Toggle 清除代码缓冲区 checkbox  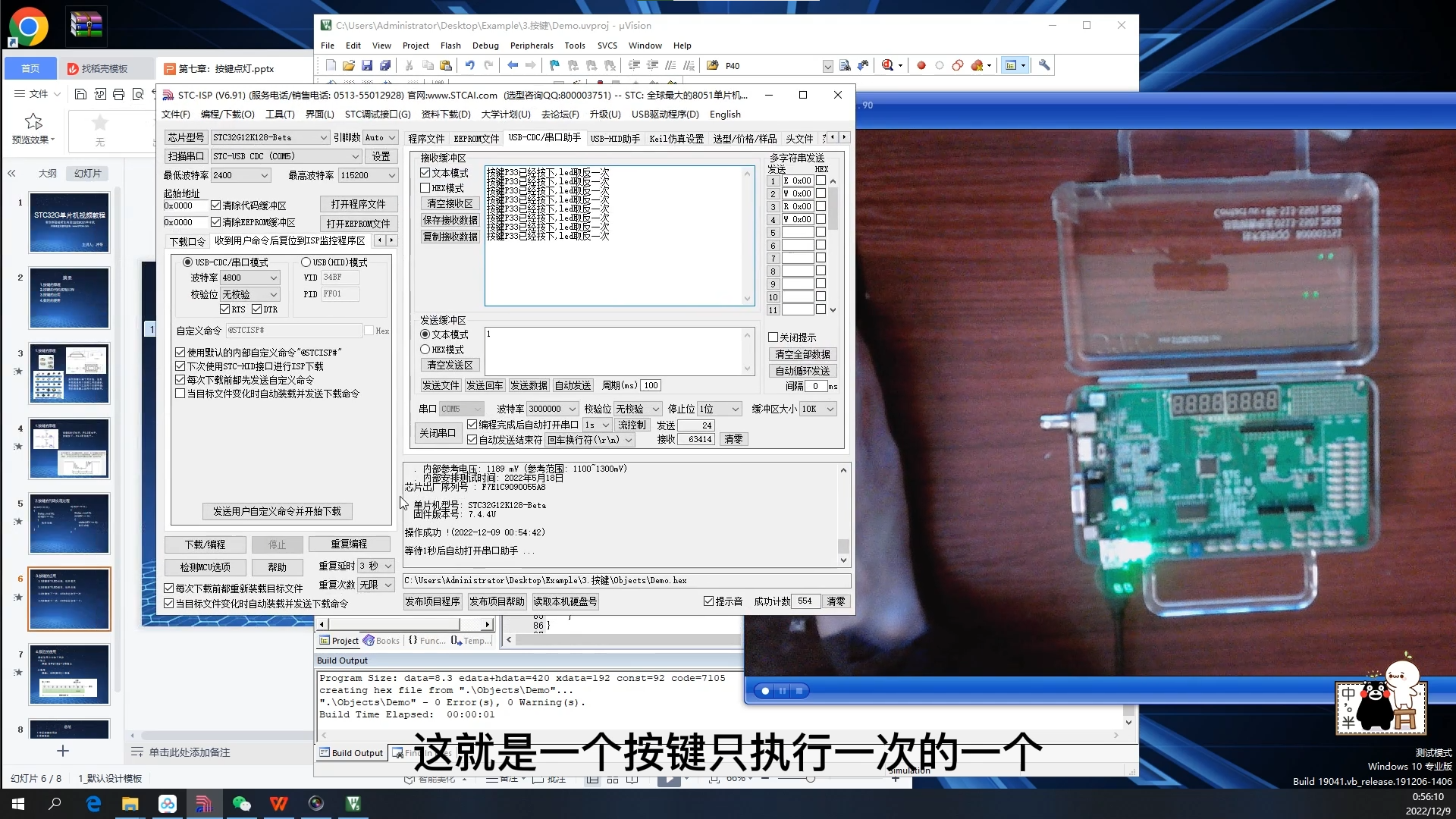point(215,206)
